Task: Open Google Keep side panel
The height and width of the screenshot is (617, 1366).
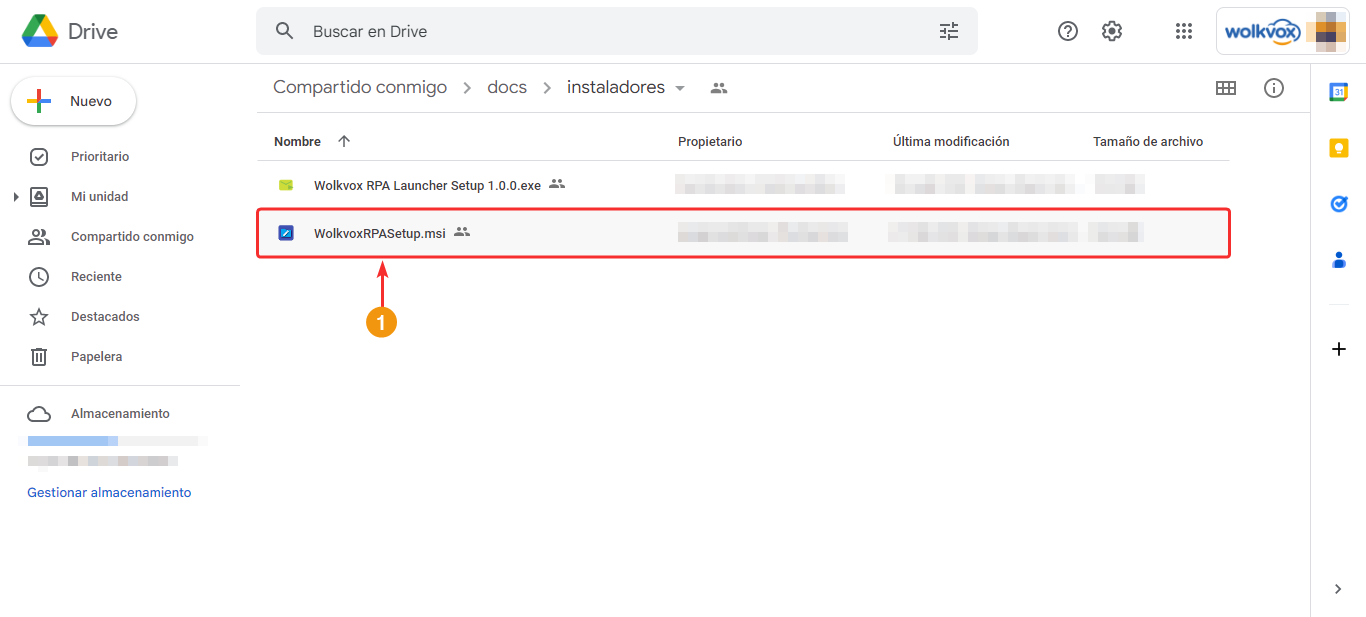Action: [x=1339, y=148]
